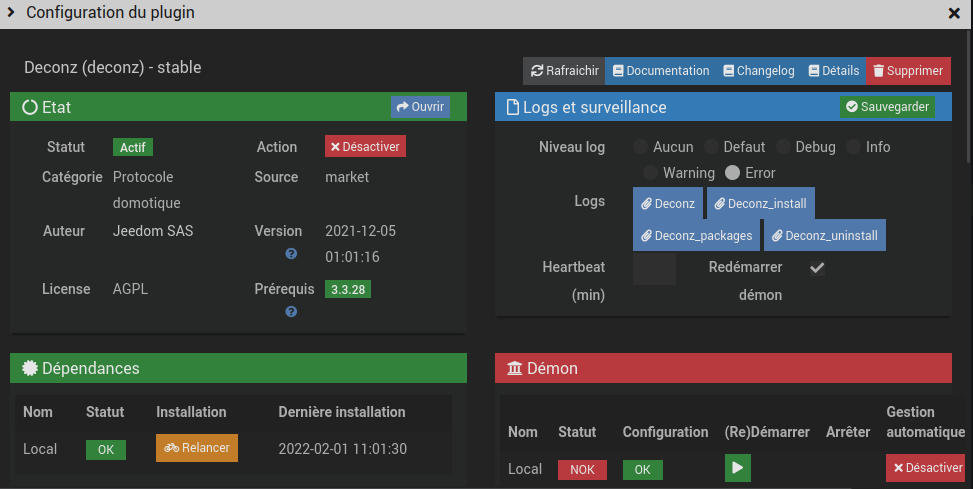Viewport: 973px width, 489px height.
Task: Click the green Actif status label
Action: coord(133,147)
